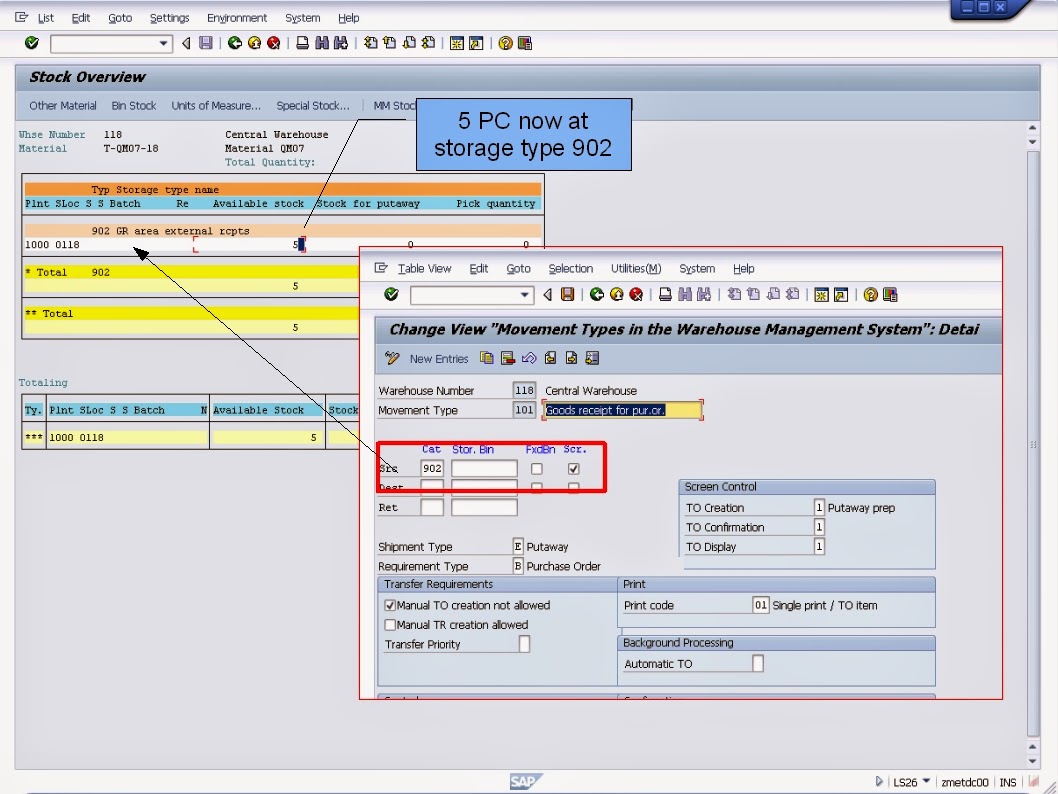Viewport: 1058px width, 794px height.
Task: Click the Next Entry icon in Change View toolbar
Action: click(x=572, y=358)
